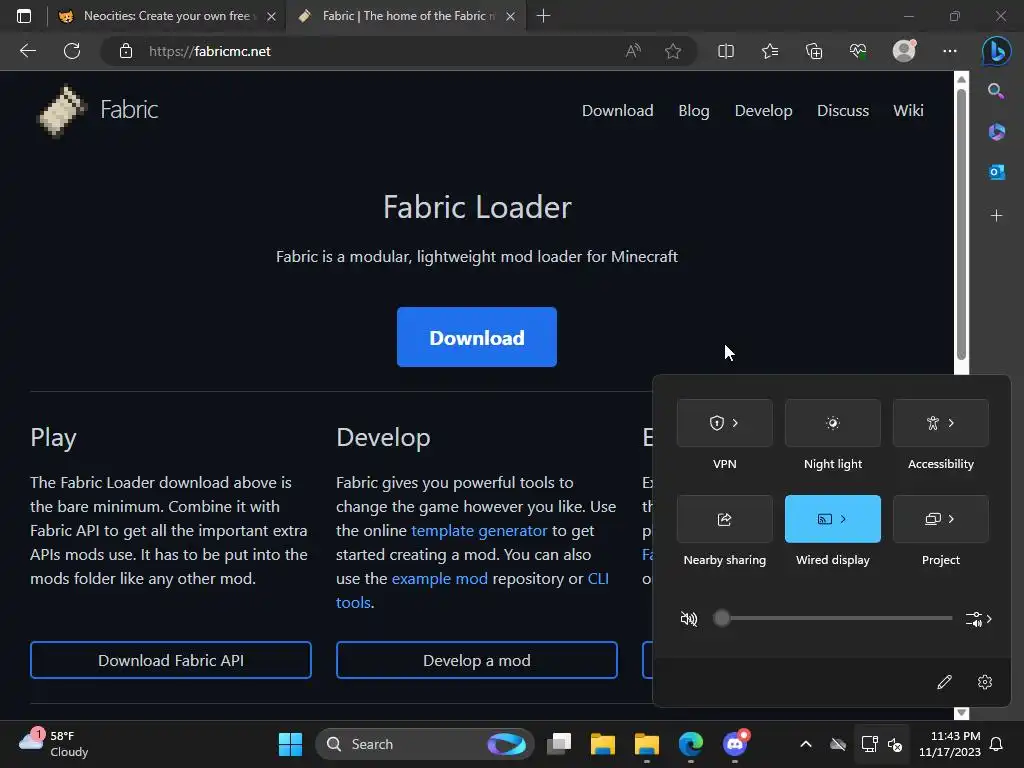Screen dimensions: 1024x768
Task: Go back with the browser back arrow
Action: click(x=28, y=51)
